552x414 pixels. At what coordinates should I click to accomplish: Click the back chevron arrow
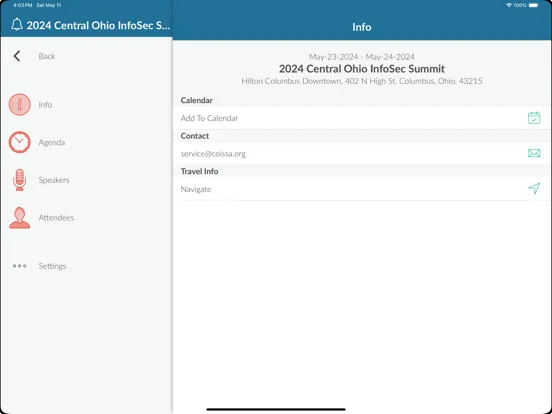[x=17, y=56]
